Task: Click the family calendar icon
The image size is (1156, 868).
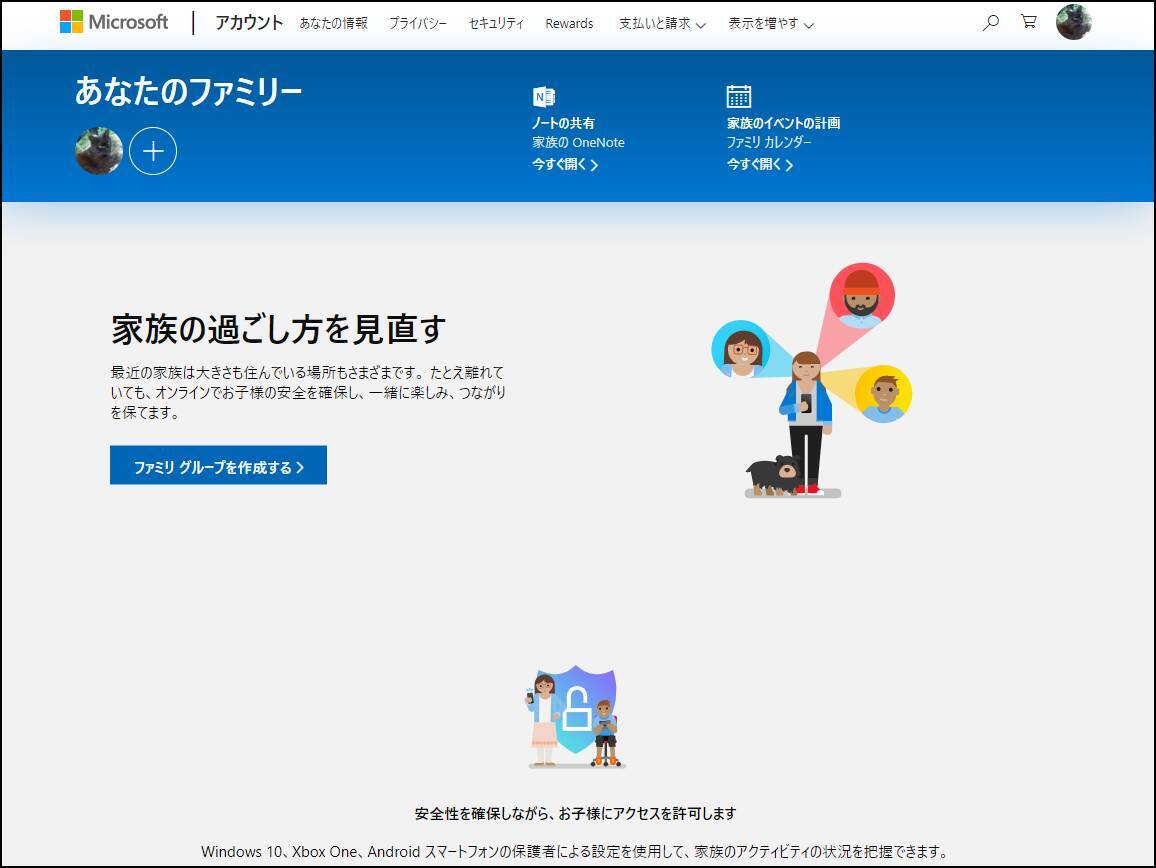Action: pos(738,96)
